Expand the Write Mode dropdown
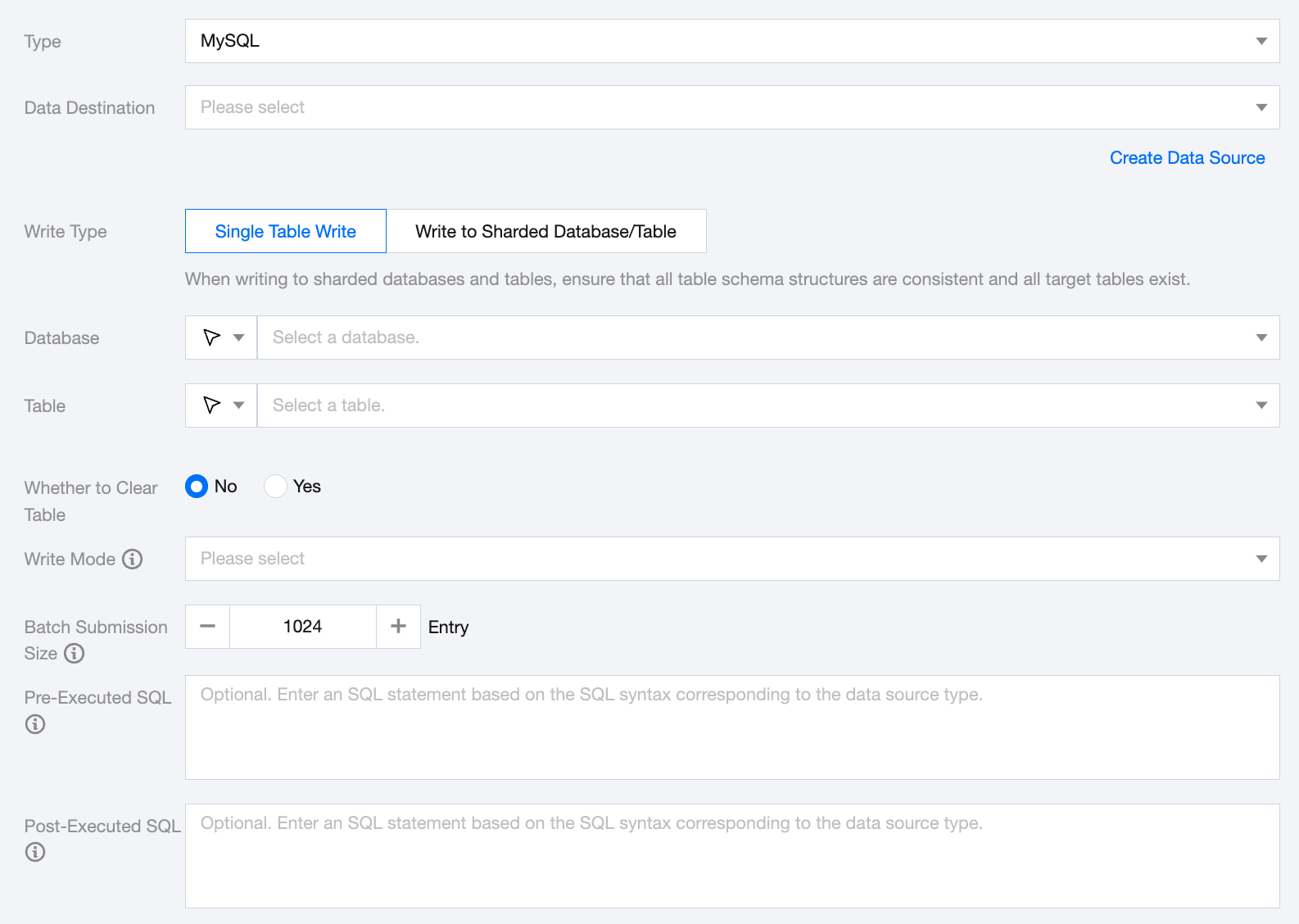 pyautogui.click(x=731, y=559)
